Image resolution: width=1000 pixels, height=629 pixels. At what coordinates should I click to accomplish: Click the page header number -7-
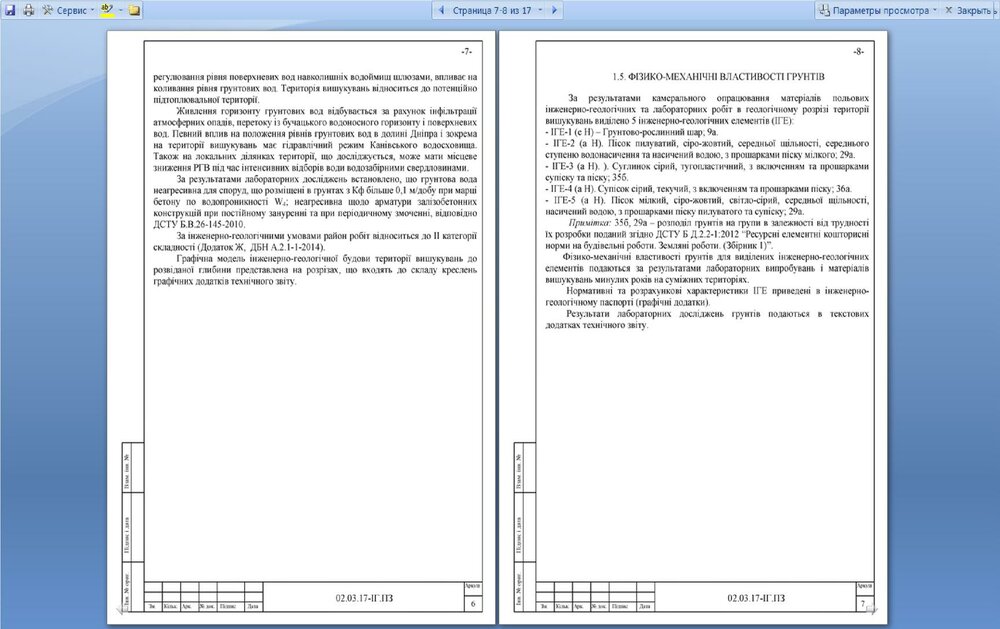pos(467,52)
